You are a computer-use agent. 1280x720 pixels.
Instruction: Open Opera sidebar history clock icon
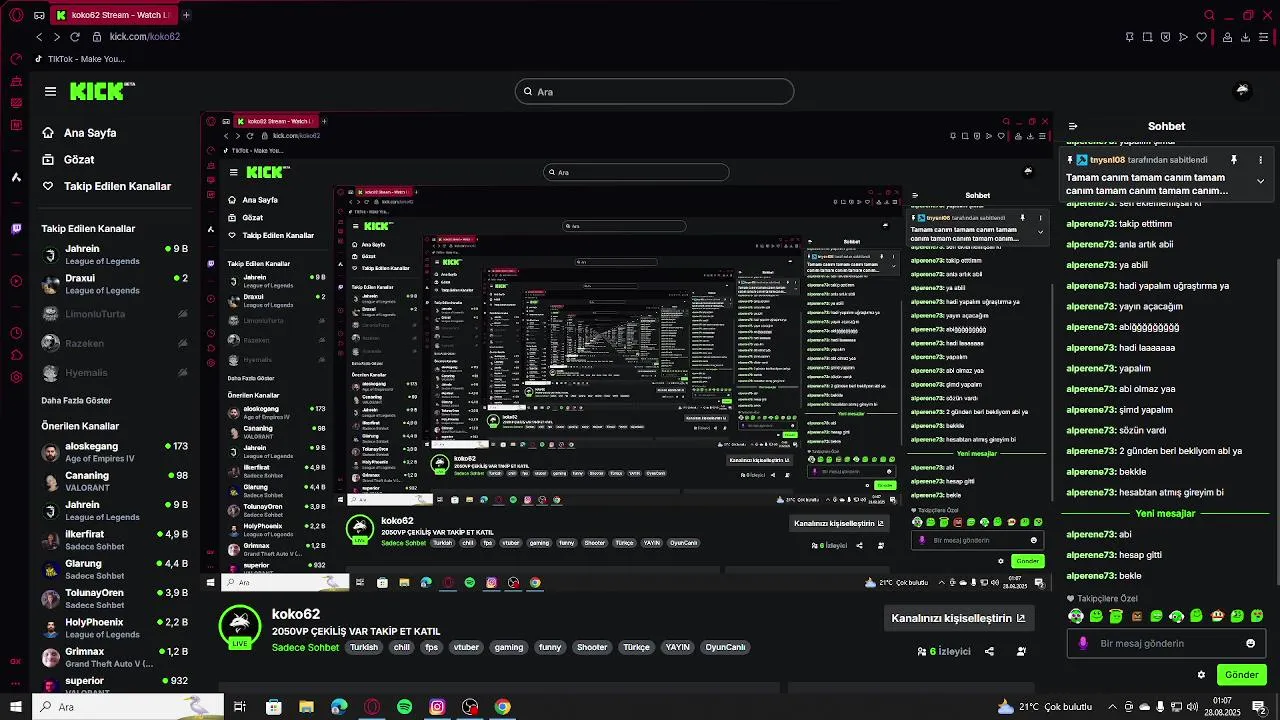(16, 333)
